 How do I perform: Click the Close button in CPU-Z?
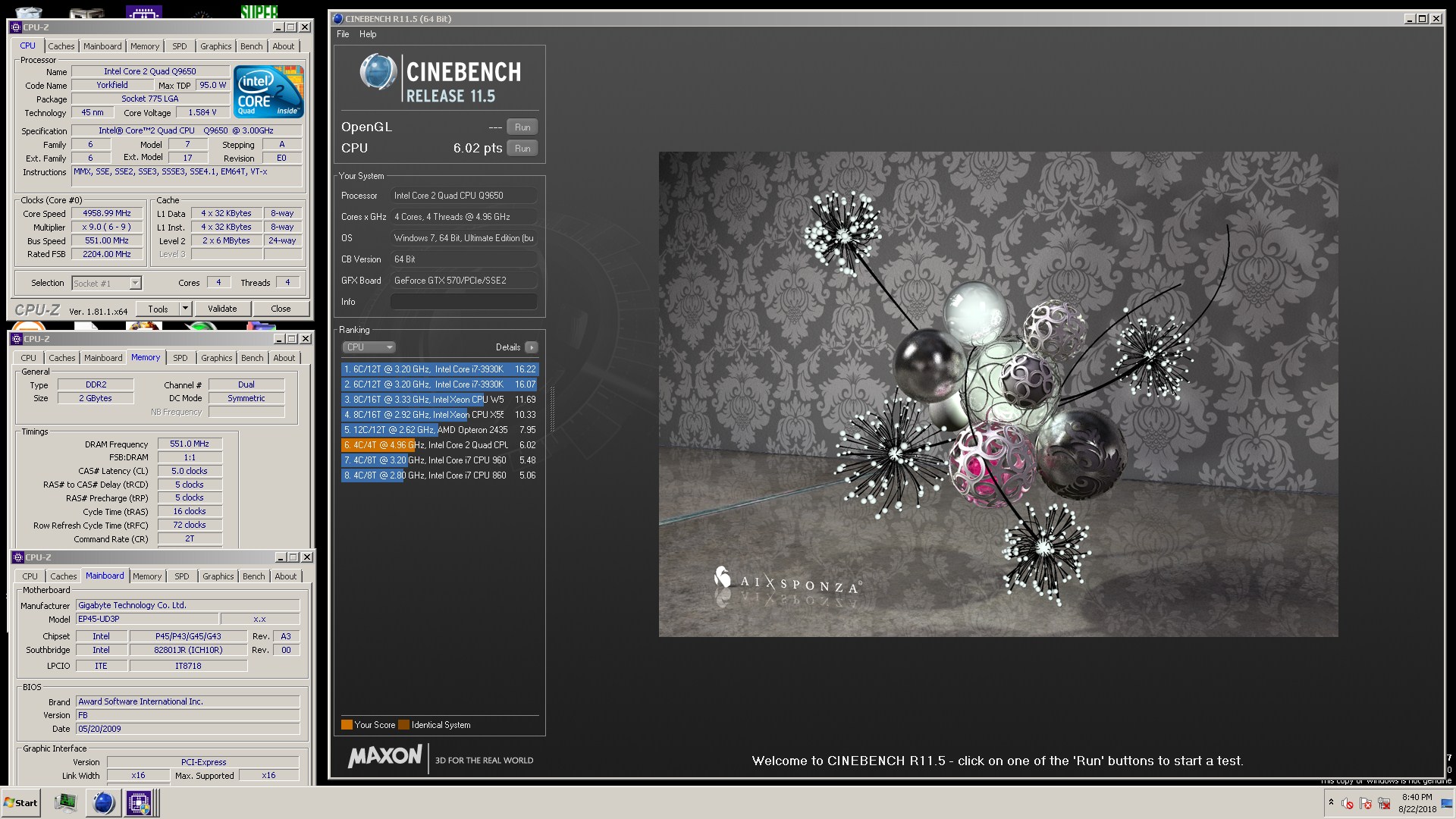point(281,309)
